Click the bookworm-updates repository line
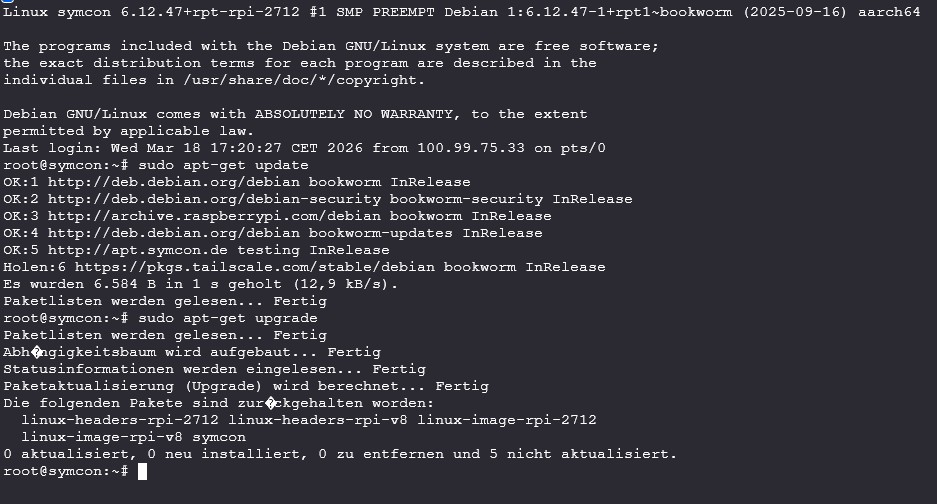This screenshot has width=937, height=504. [x=272, y=233]
